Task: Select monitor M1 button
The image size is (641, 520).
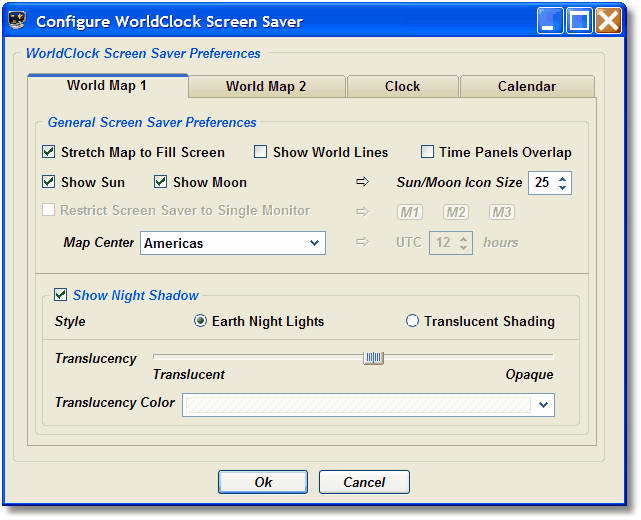Action: (410, 212)
